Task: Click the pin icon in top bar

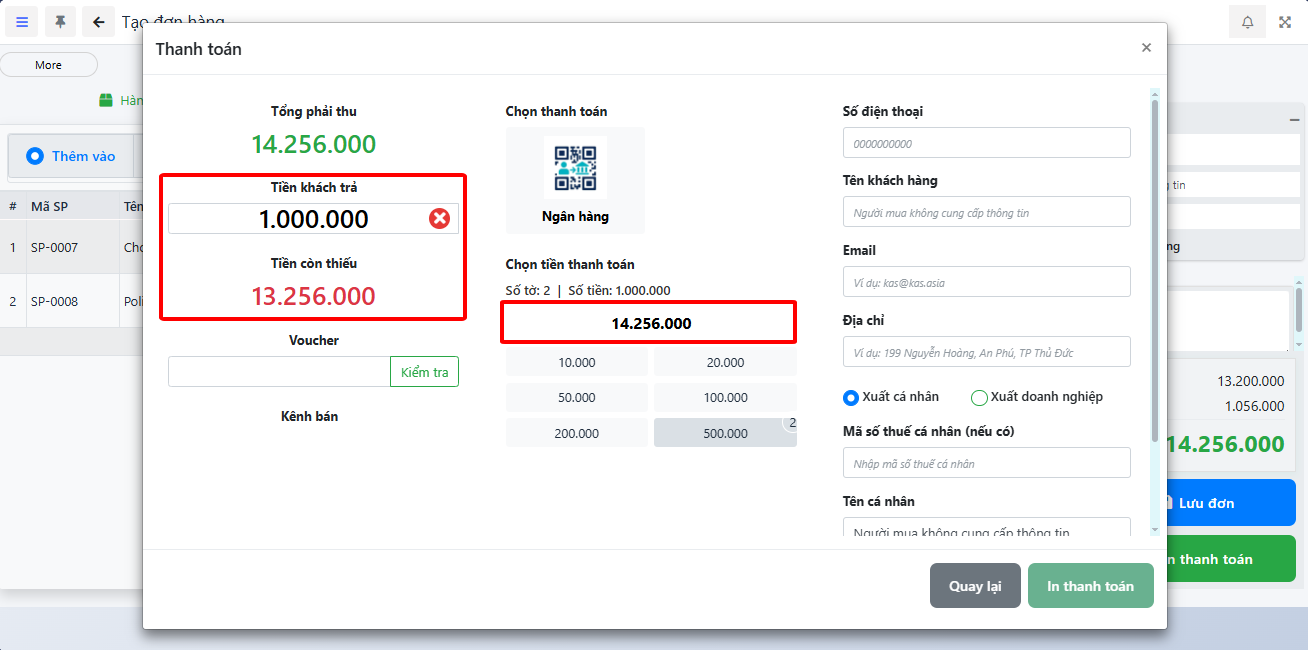Action: (x=60, y=22)
